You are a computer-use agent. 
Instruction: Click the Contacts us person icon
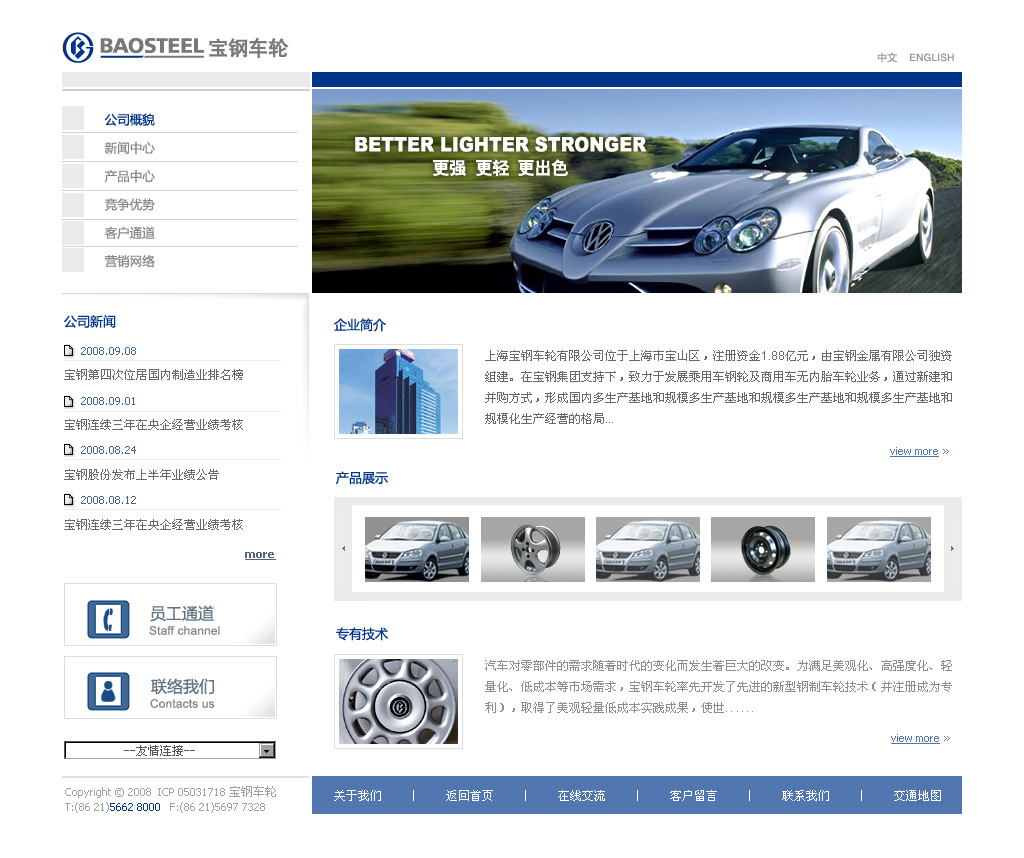[108, 691]
